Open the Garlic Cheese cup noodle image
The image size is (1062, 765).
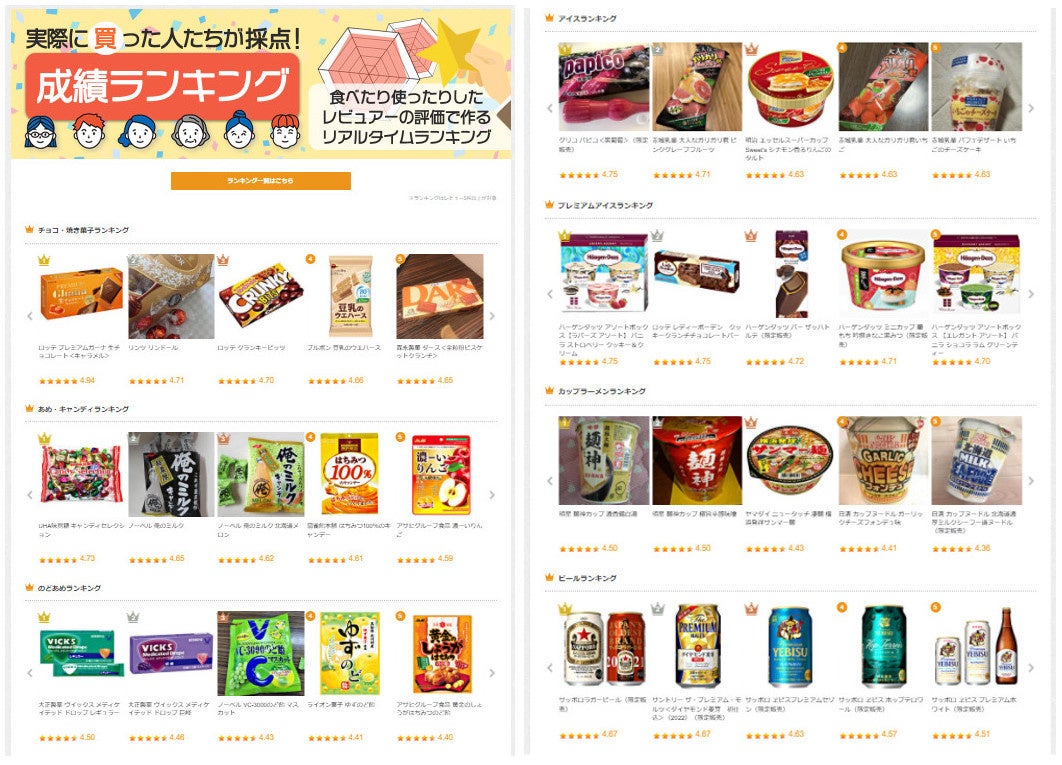coord(883,461)
